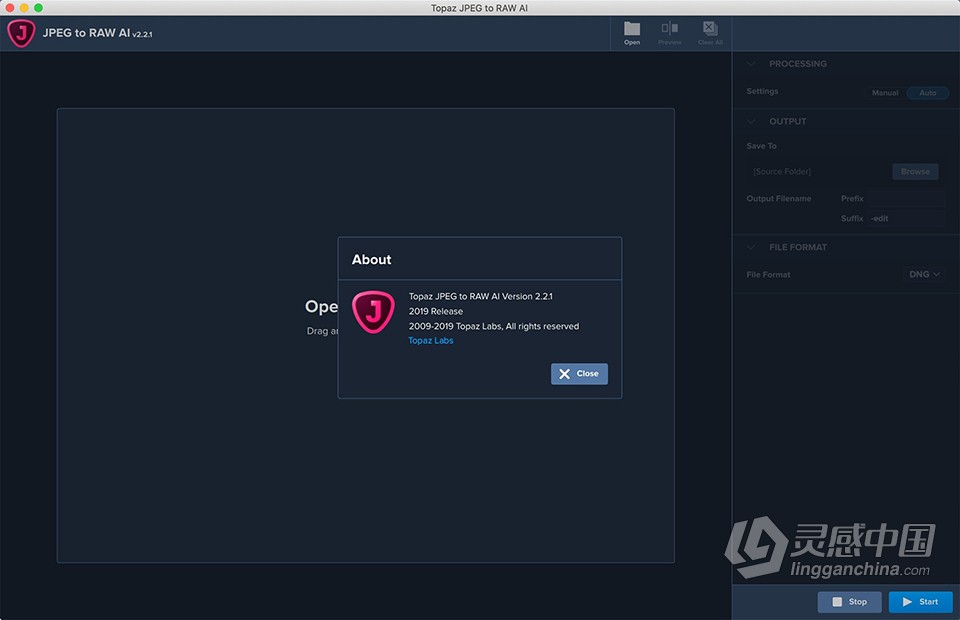960x620 pixels.
Task: Focus the Suffix field containing -edit
Action: coord(906,218)
